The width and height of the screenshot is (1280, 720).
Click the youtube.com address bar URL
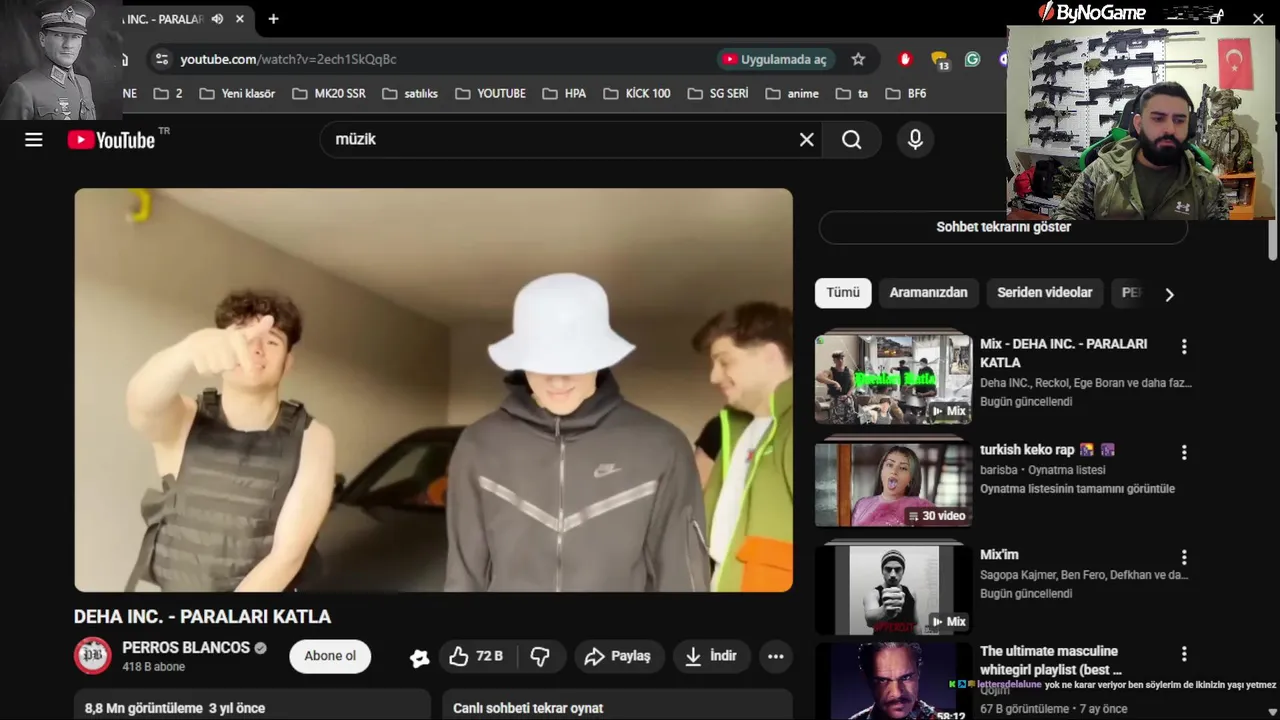pos(288,59)
